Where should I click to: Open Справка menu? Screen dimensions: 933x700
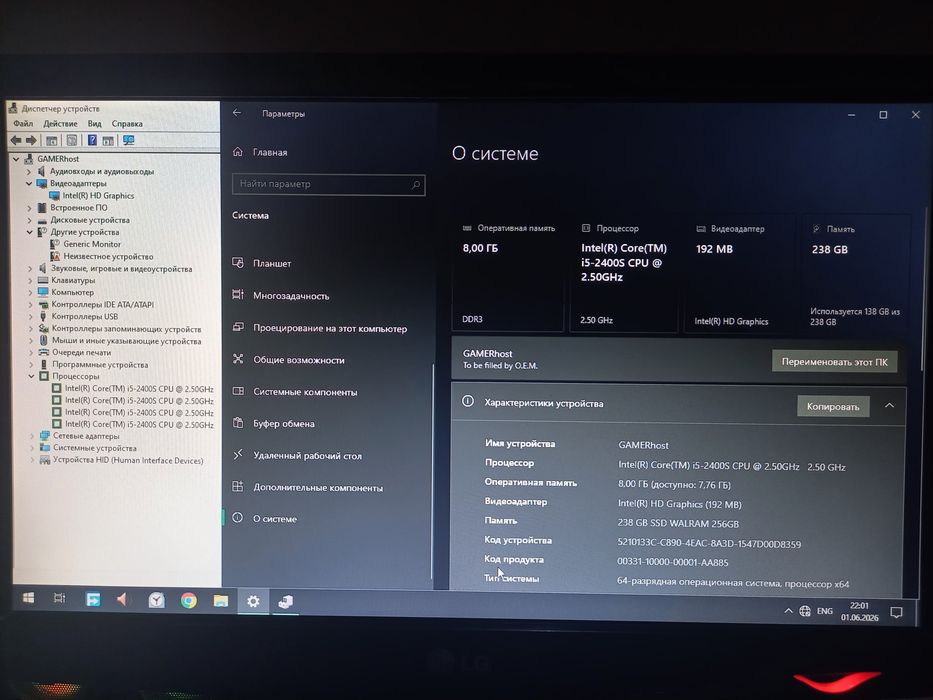click(x=127, y=123)
